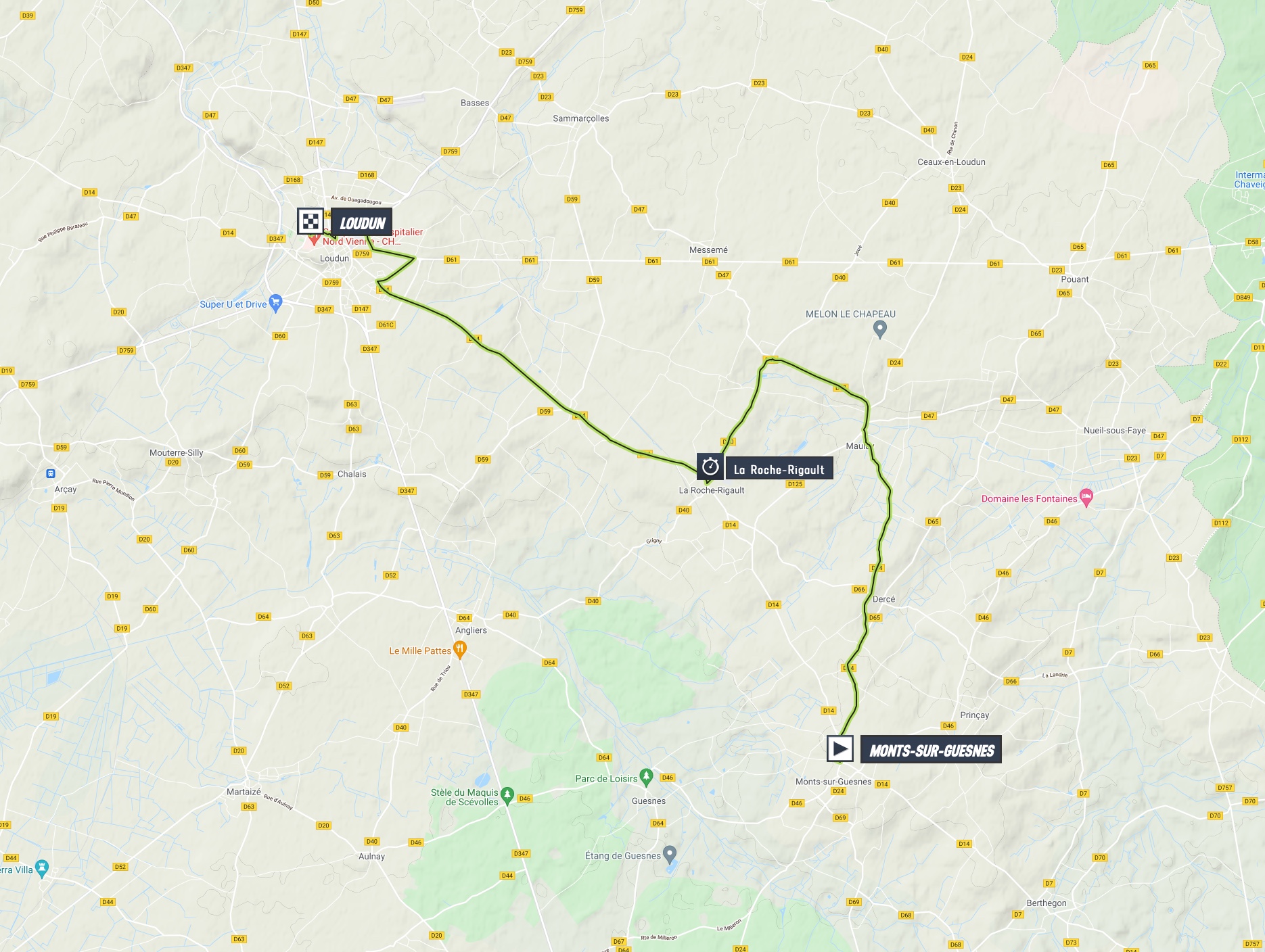Click the train station icon near Arçay
The height and width of the screenshot is (952, 1265).
[x=50, y=474]
